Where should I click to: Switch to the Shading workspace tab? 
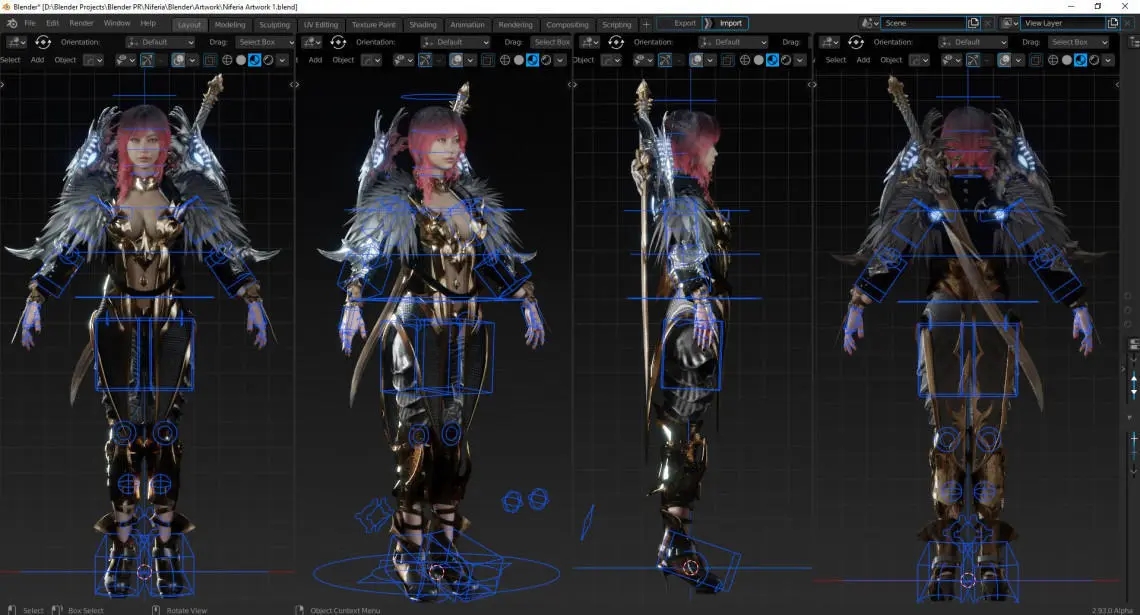tap(422, 25)
